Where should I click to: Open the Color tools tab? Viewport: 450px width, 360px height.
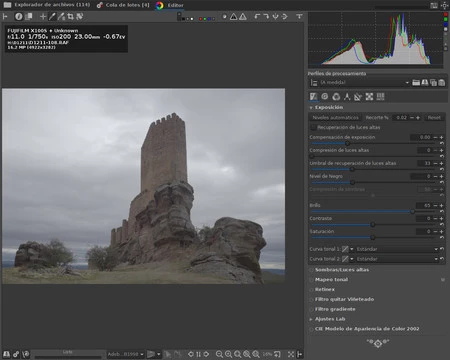(336, 97)
